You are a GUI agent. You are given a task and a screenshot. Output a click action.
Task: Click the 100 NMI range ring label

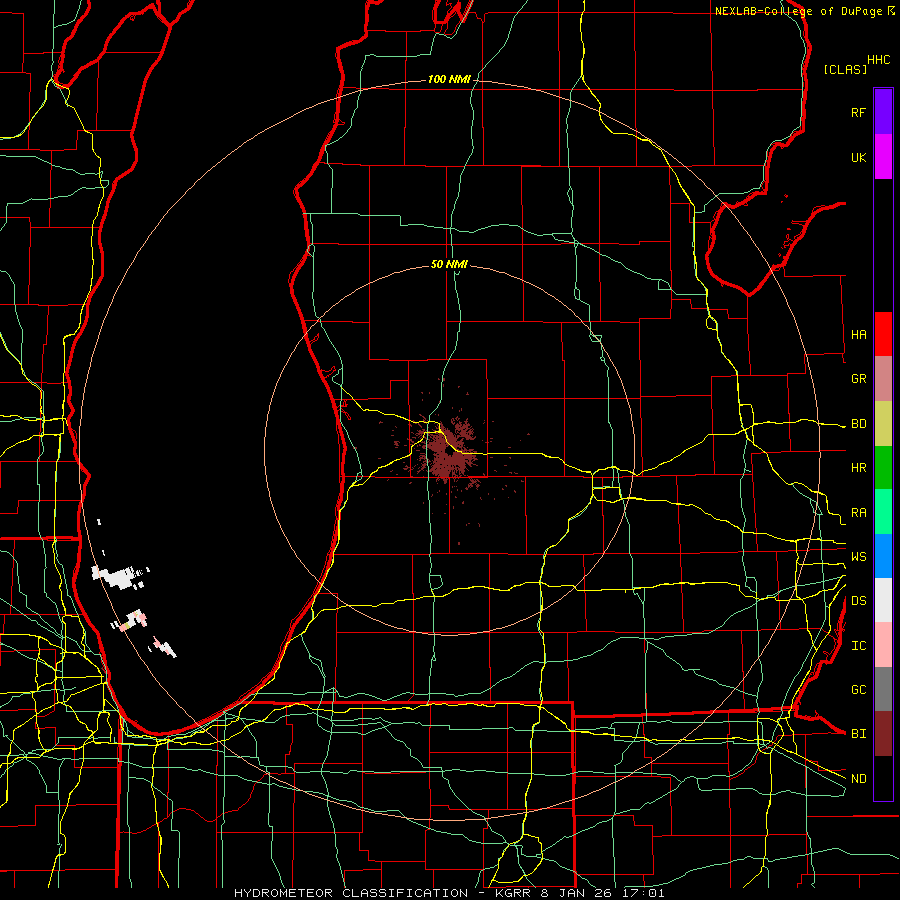[449, 79]
